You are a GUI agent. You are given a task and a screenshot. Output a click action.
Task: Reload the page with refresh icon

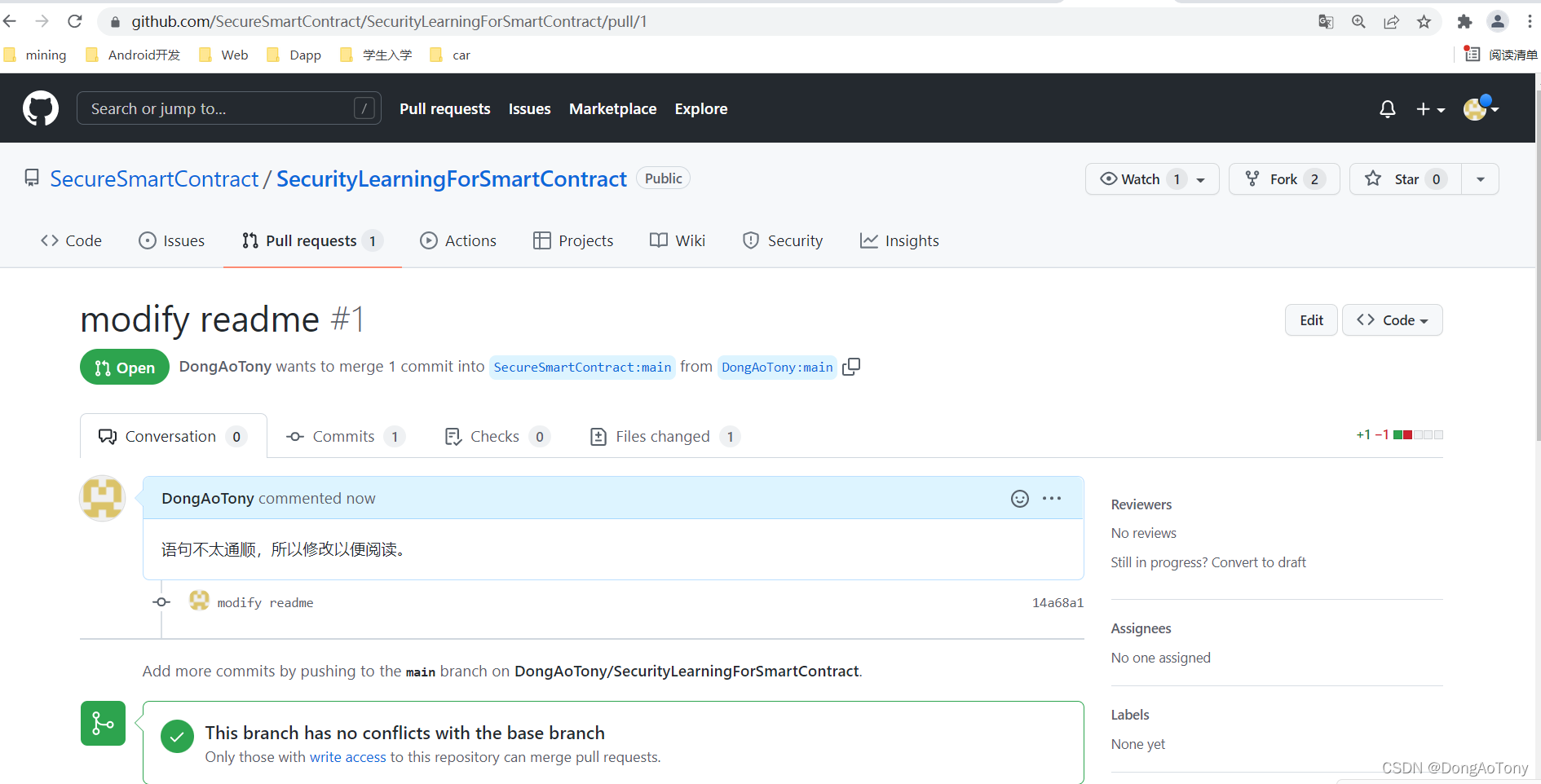pyautogui.click(x=74, y=21)
